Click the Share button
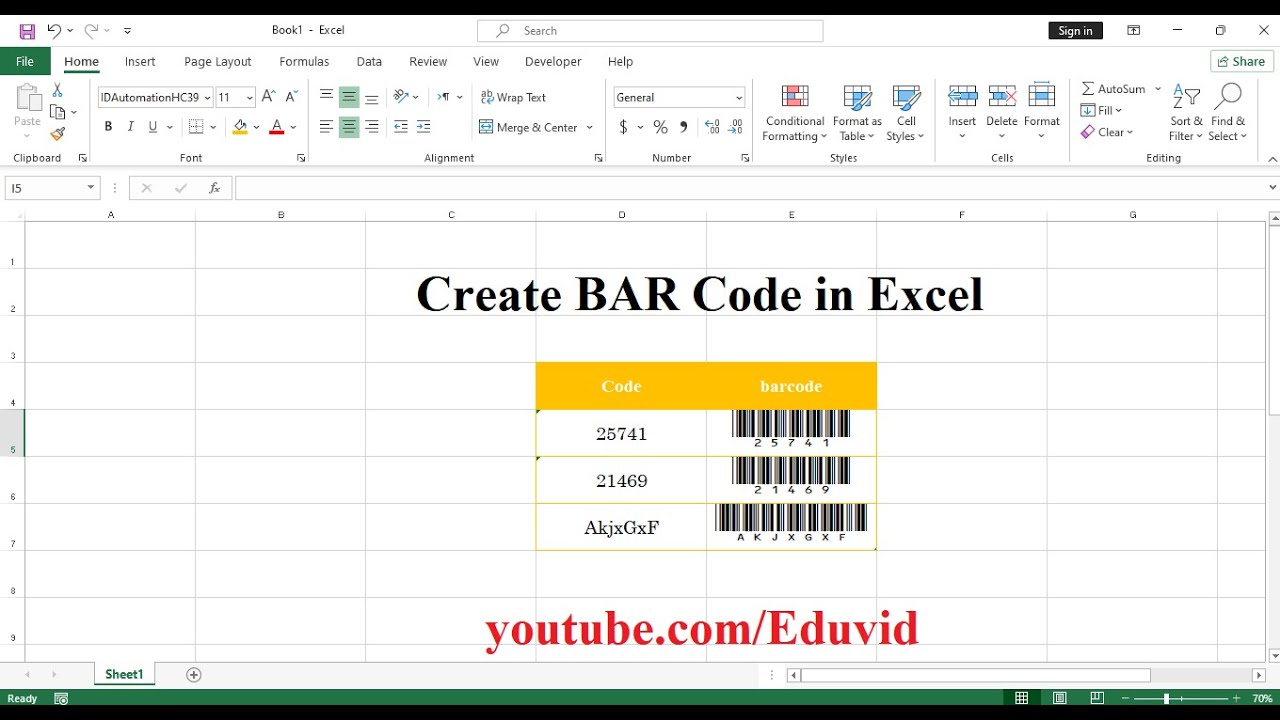 (x=1242, y=61)
